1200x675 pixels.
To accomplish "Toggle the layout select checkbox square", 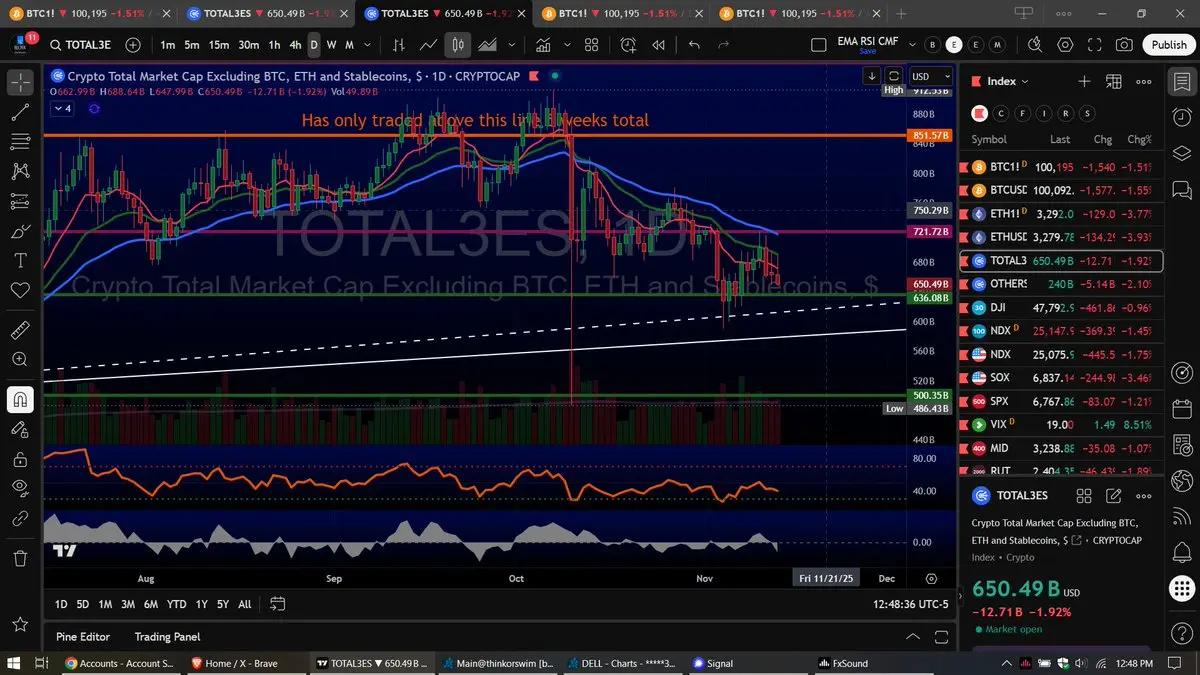I will tap(819, 45).
